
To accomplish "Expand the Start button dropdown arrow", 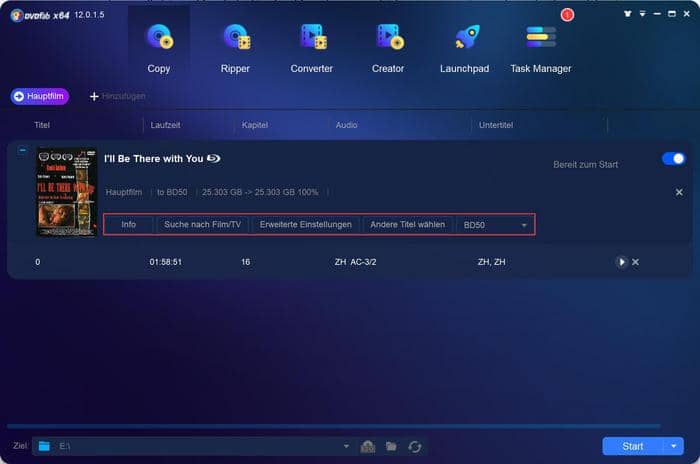I will 674,446.
